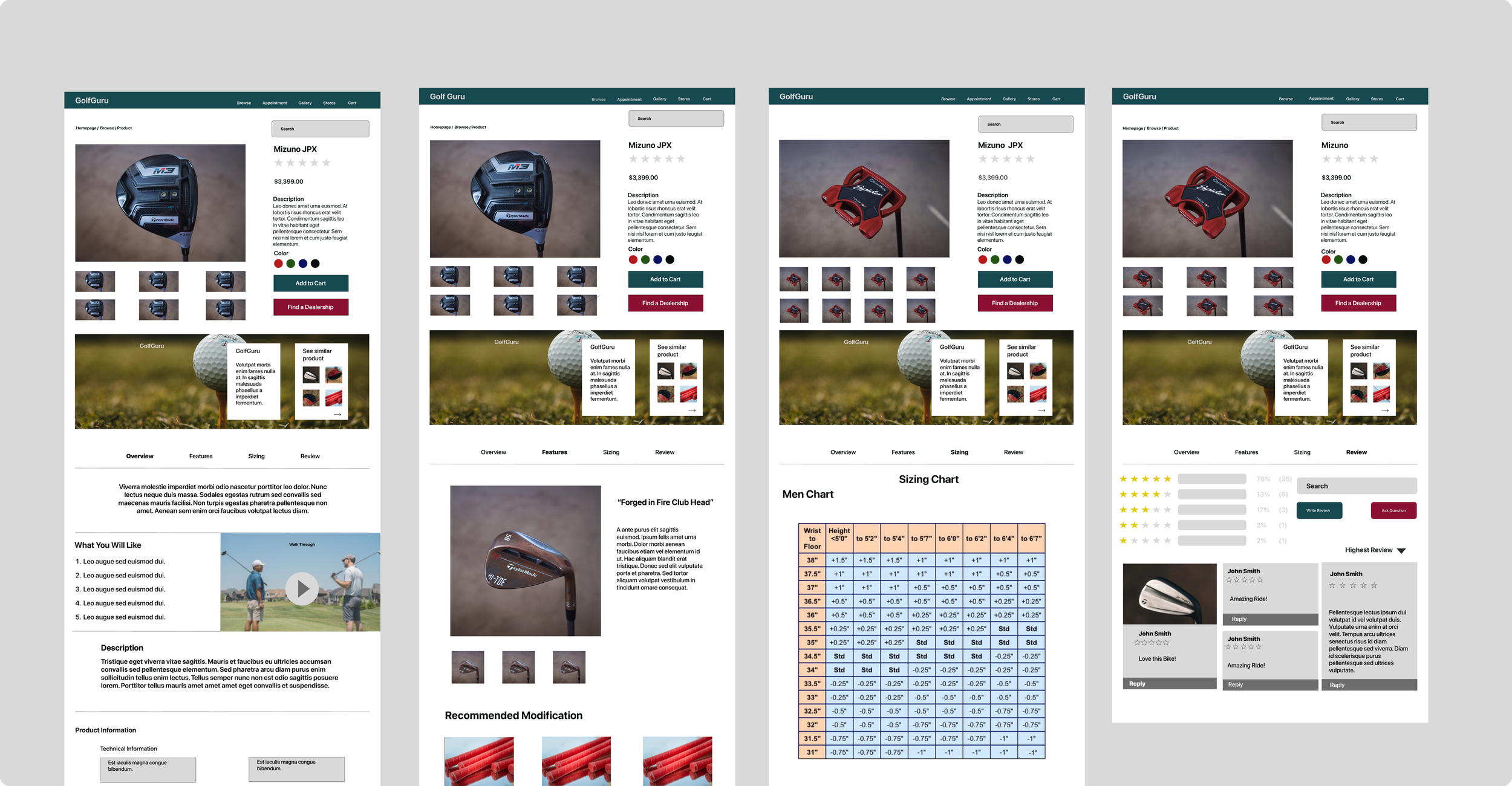
Task: Click star rating under Mizuno title on Review page
Action: click(x=1349, y=159)
